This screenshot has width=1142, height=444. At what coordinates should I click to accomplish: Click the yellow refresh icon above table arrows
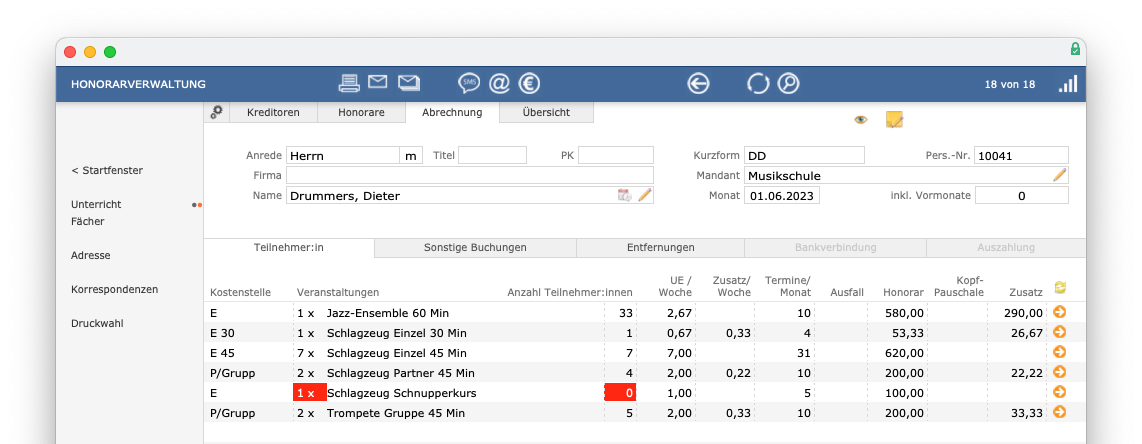1060,288
